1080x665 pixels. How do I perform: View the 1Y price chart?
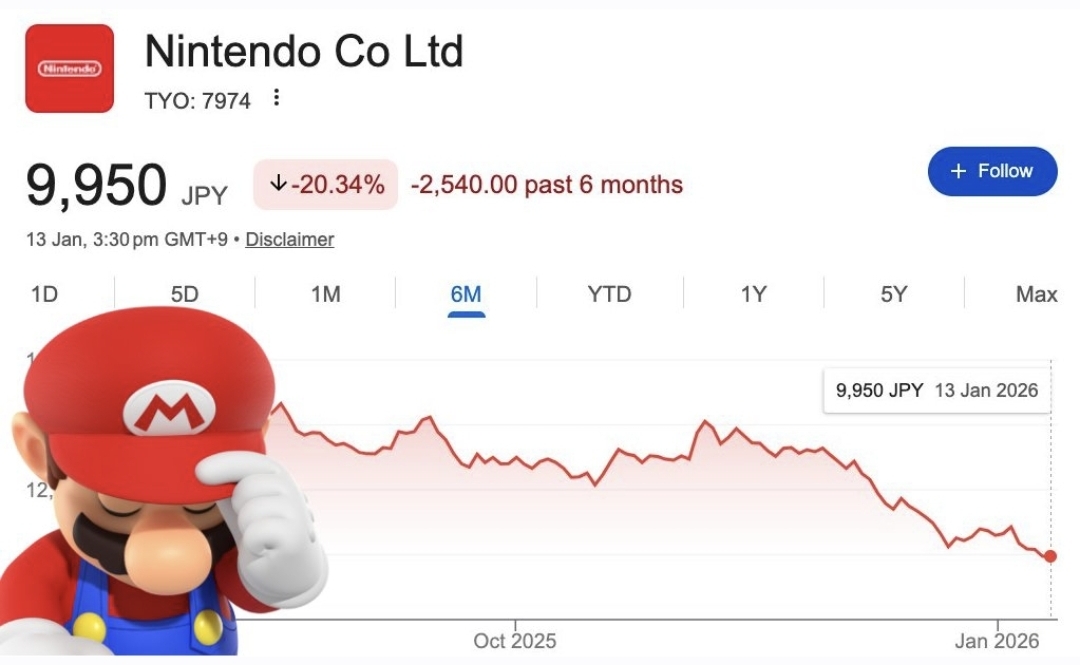click(x=753, y=294)
